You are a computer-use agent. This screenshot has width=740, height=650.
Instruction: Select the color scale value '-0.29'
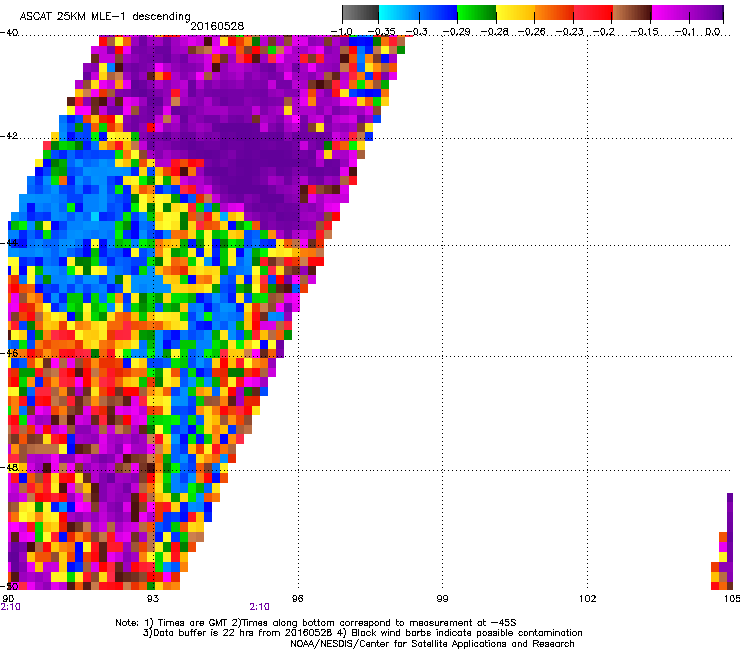click(x=456, y=32)
